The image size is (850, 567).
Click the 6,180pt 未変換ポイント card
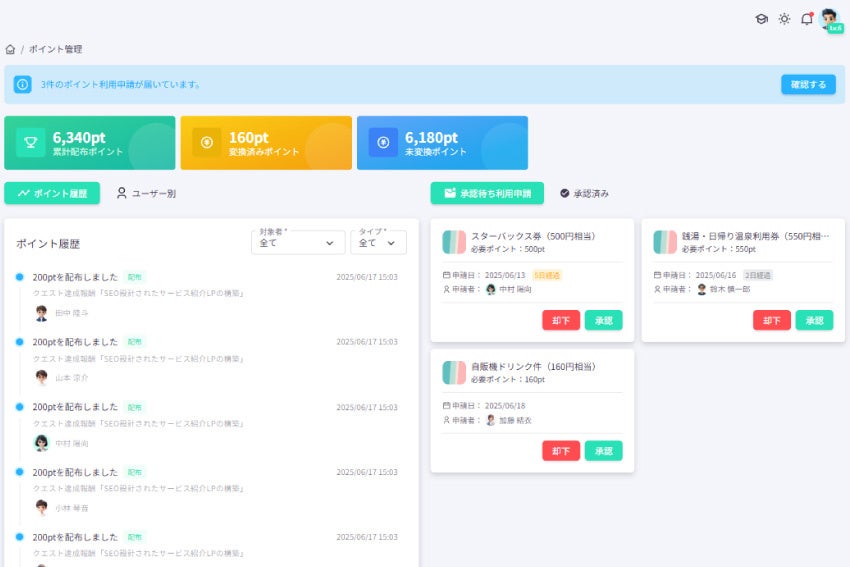point(442,143)
